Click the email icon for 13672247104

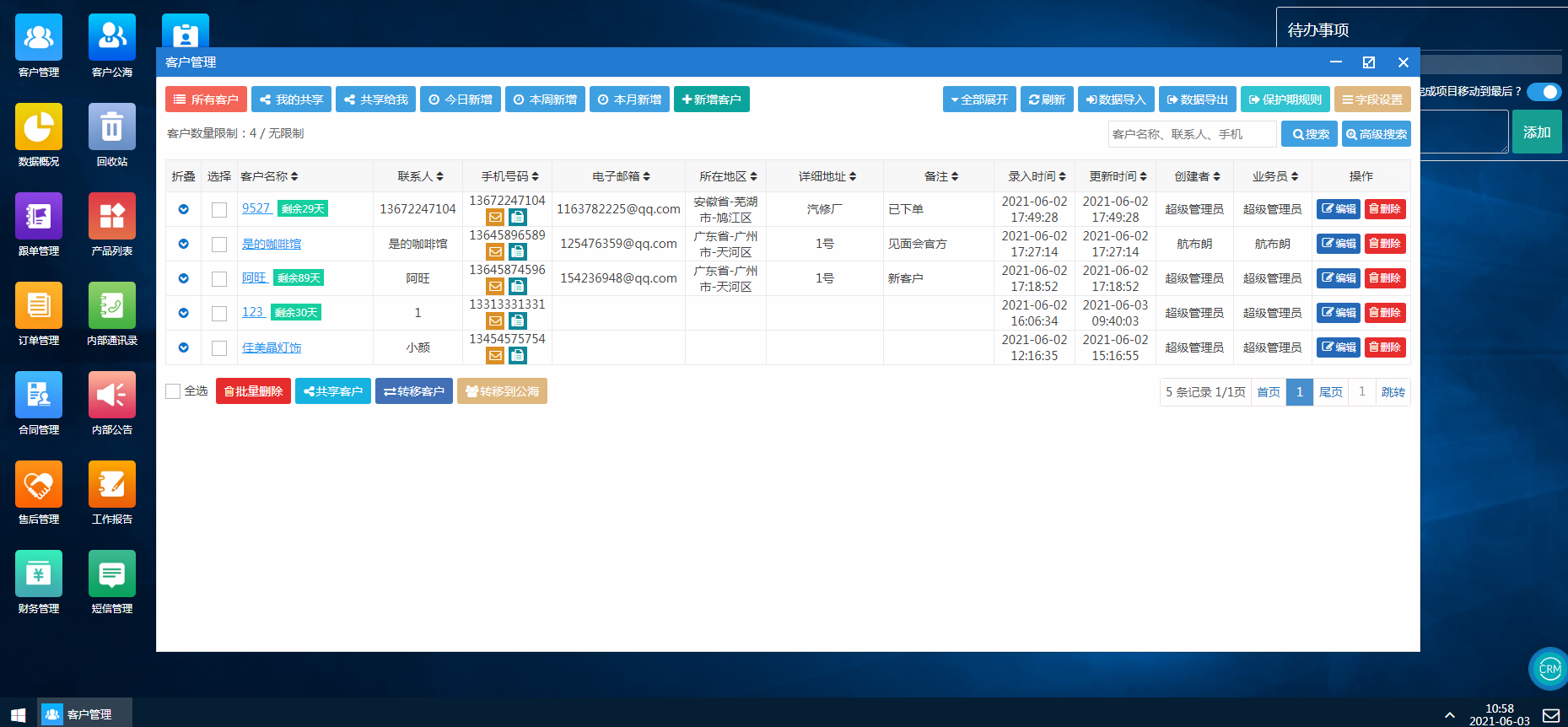pyautogui.click(x=496, y=218)
